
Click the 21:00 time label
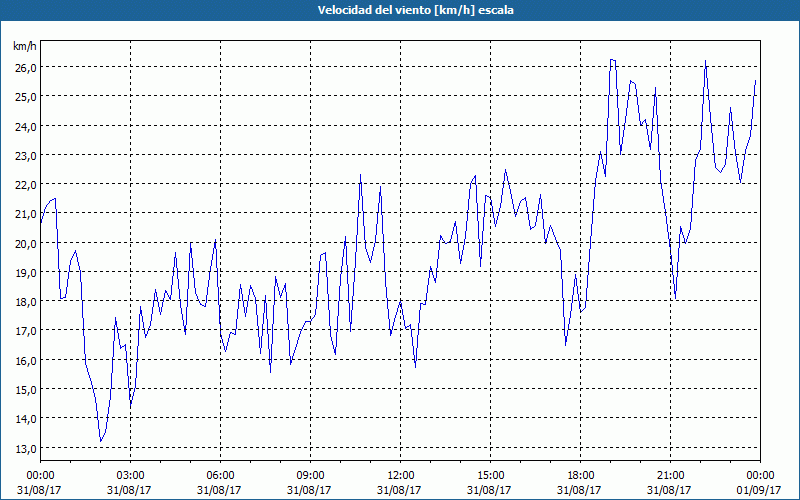click(670, 475)
